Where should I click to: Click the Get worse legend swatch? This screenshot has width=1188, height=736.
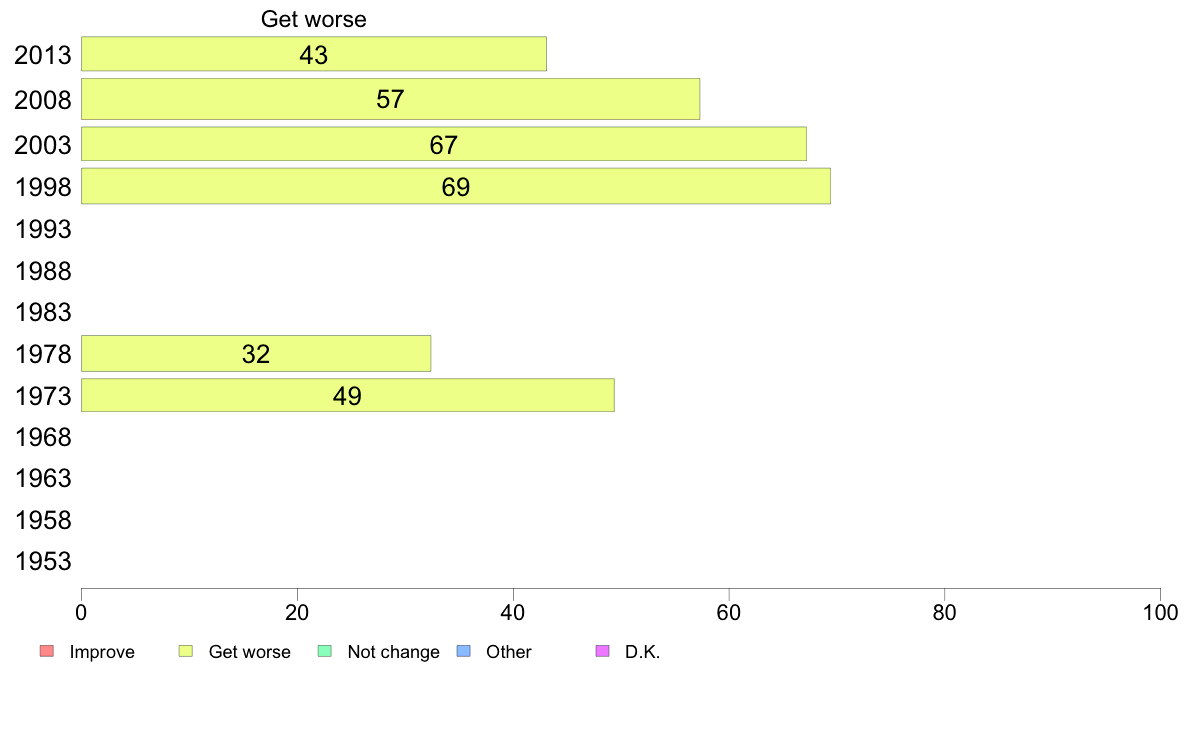pyautogui.click(x=186, y=651)
